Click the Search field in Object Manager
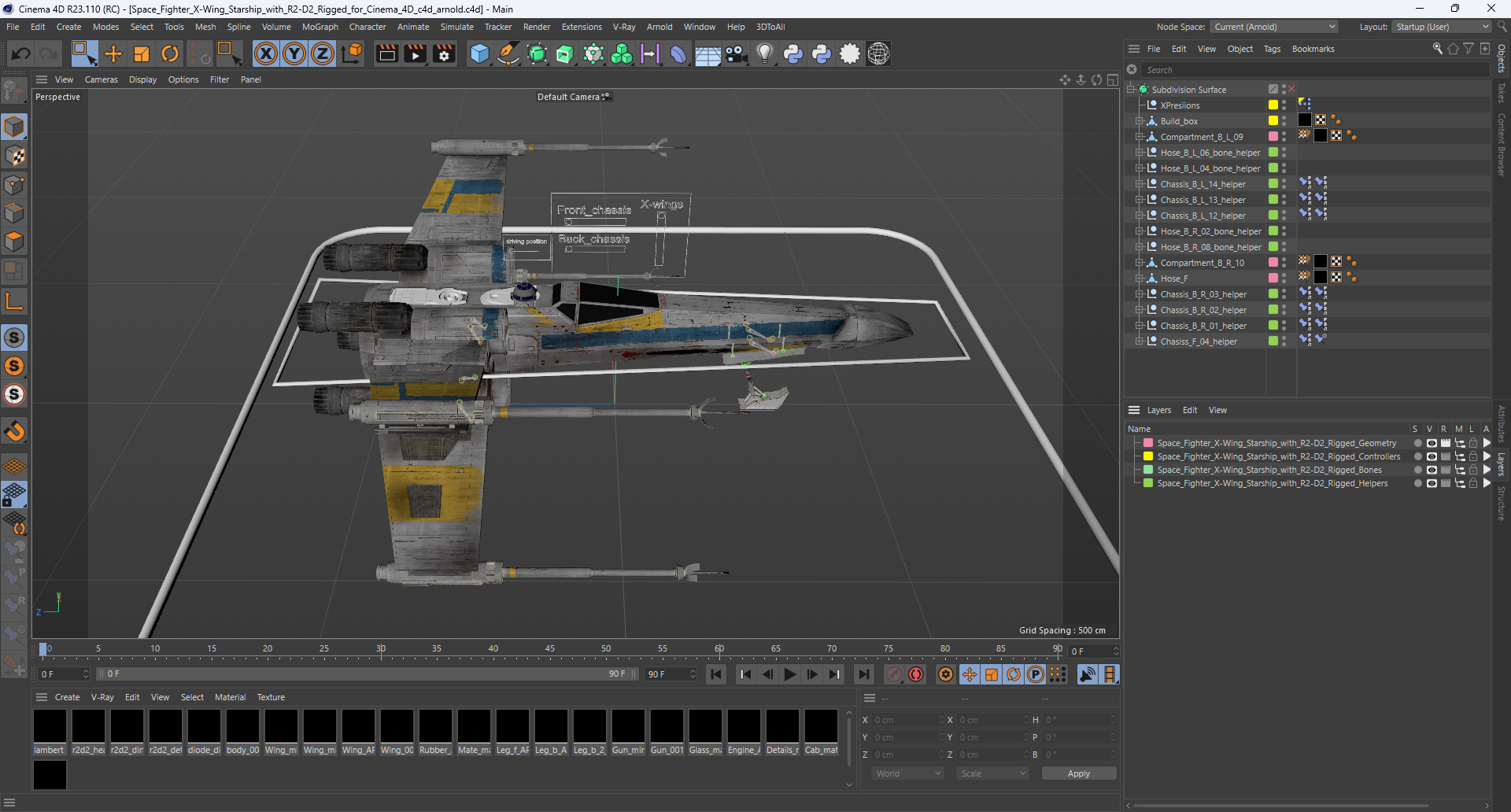 1314,70
